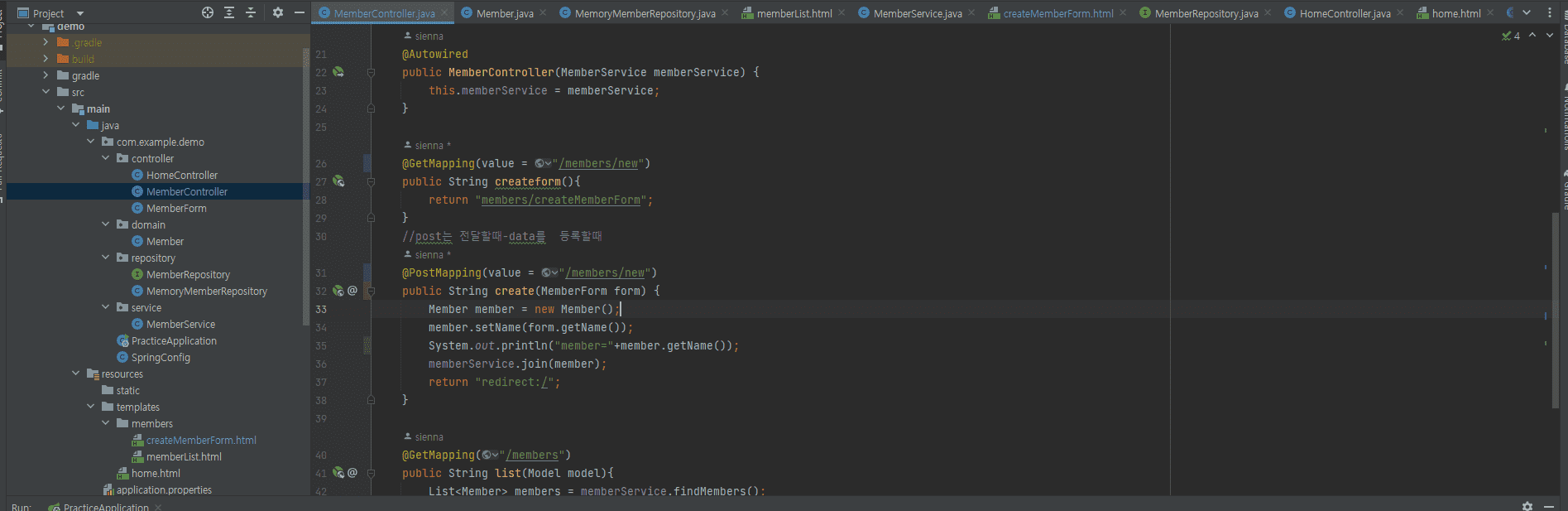
Task: Click the request mapping gutter icon on line 27
Action: coord(338,181)
